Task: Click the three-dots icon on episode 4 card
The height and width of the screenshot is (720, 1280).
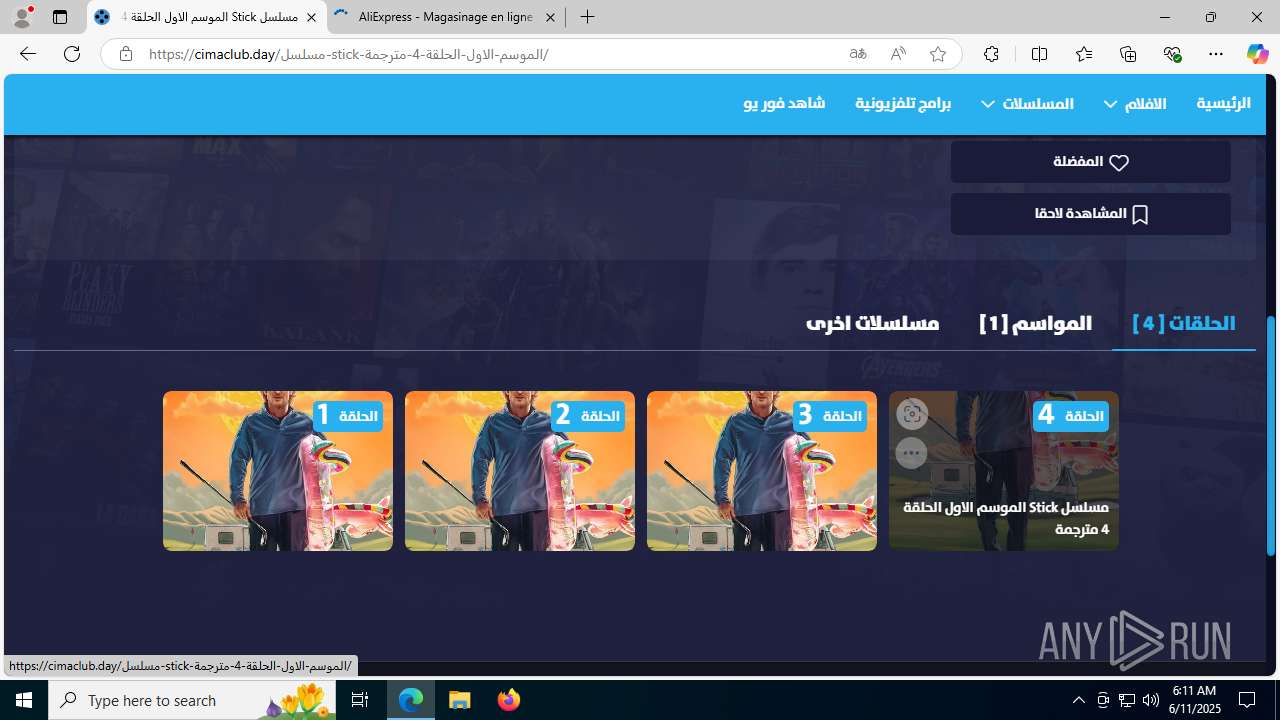Action: pos(911,453)
